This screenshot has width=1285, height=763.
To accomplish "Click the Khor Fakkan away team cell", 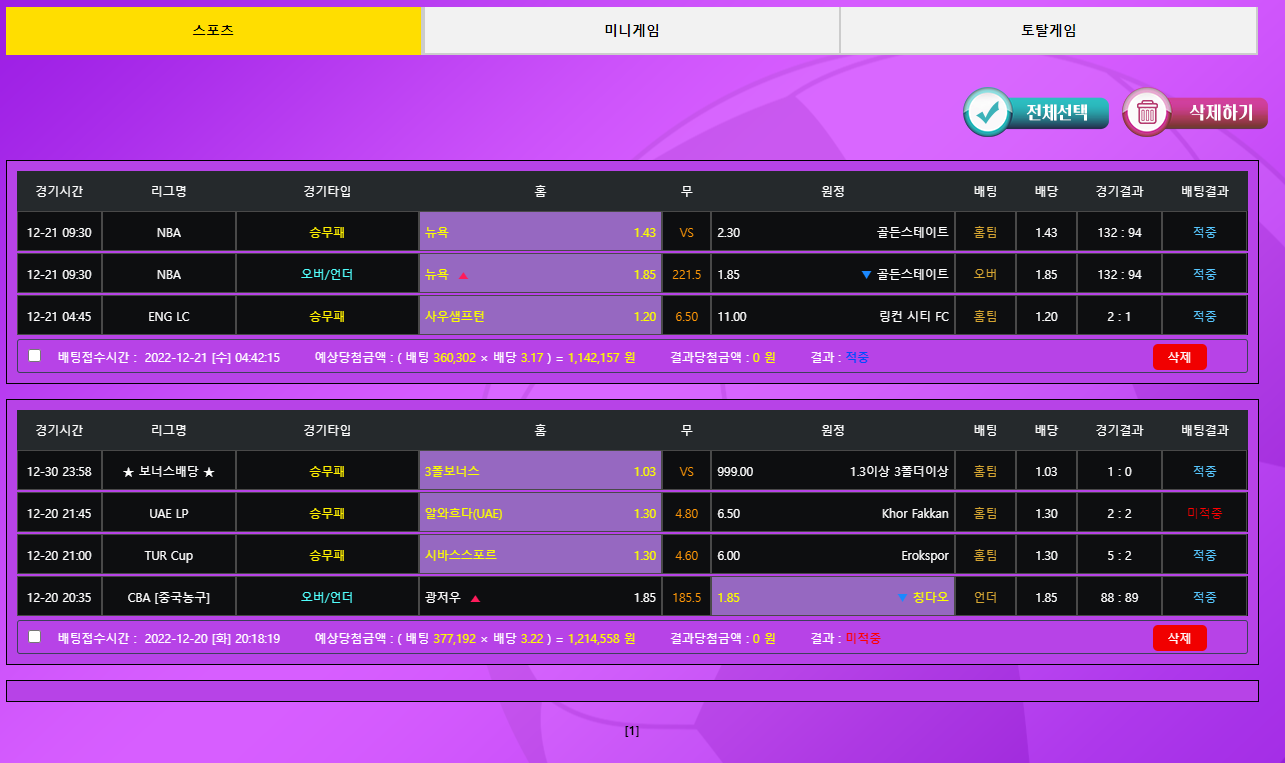I will pyautogui.click(x=832, y=513).
